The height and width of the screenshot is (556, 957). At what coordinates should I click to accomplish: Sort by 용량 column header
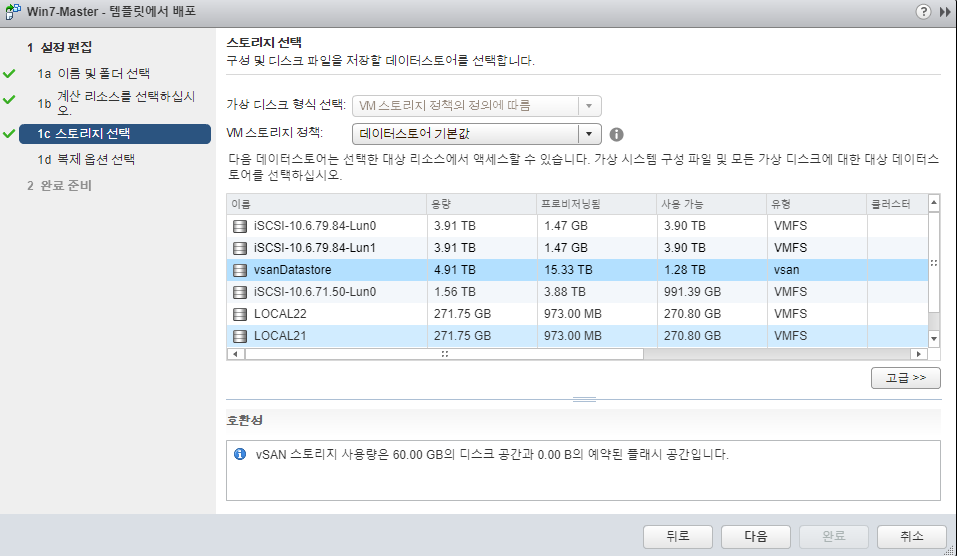click(x=482, y=204)
